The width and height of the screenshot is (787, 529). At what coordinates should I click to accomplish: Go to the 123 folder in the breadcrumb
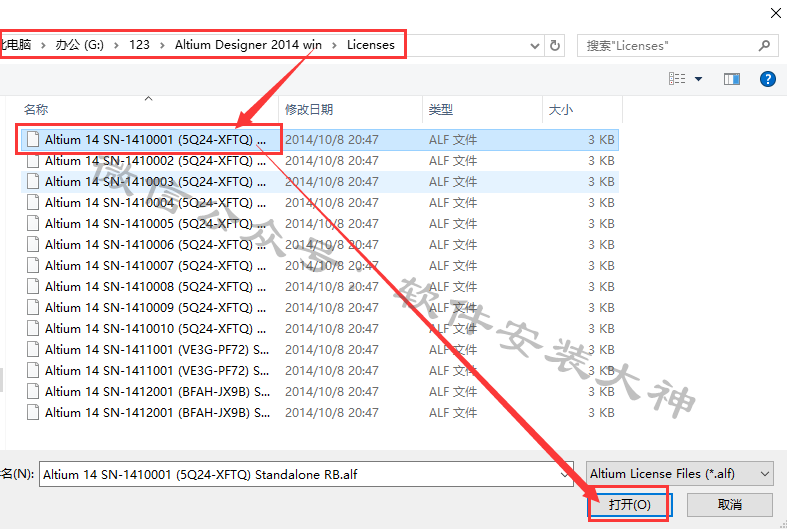[x=139, y=45]
